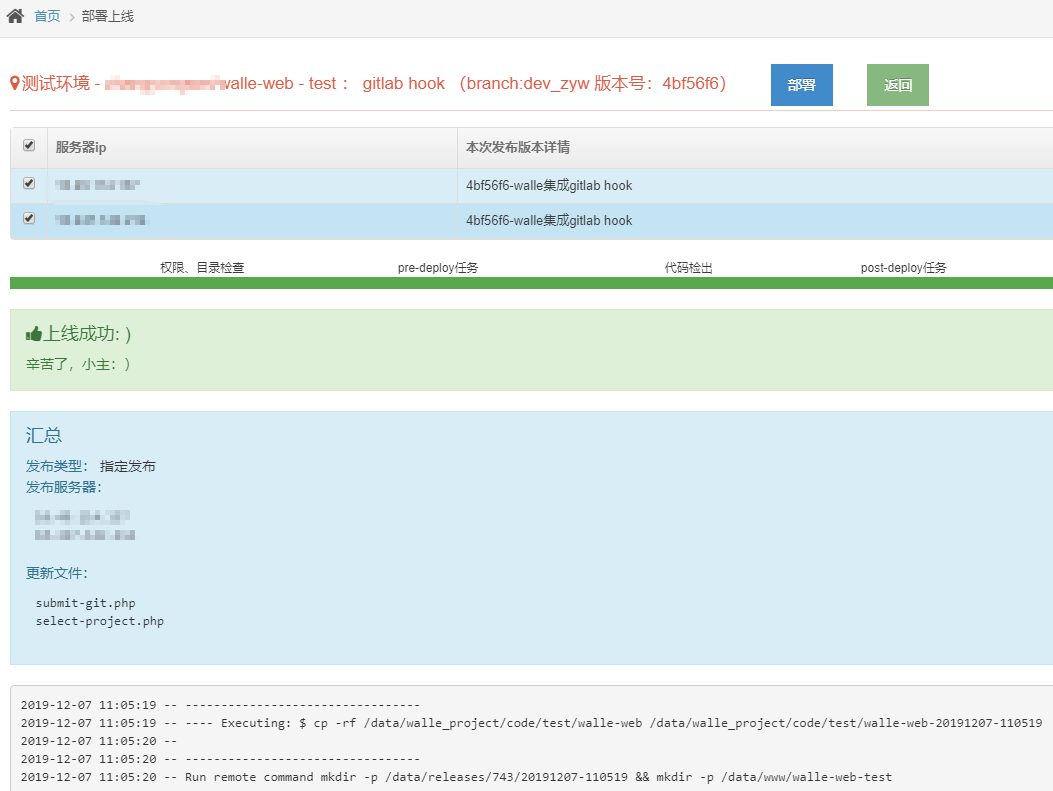This screenshot has height=791, width=1053.
Task: Click the 权限、目录检查 step label
Action: [202, 267]
